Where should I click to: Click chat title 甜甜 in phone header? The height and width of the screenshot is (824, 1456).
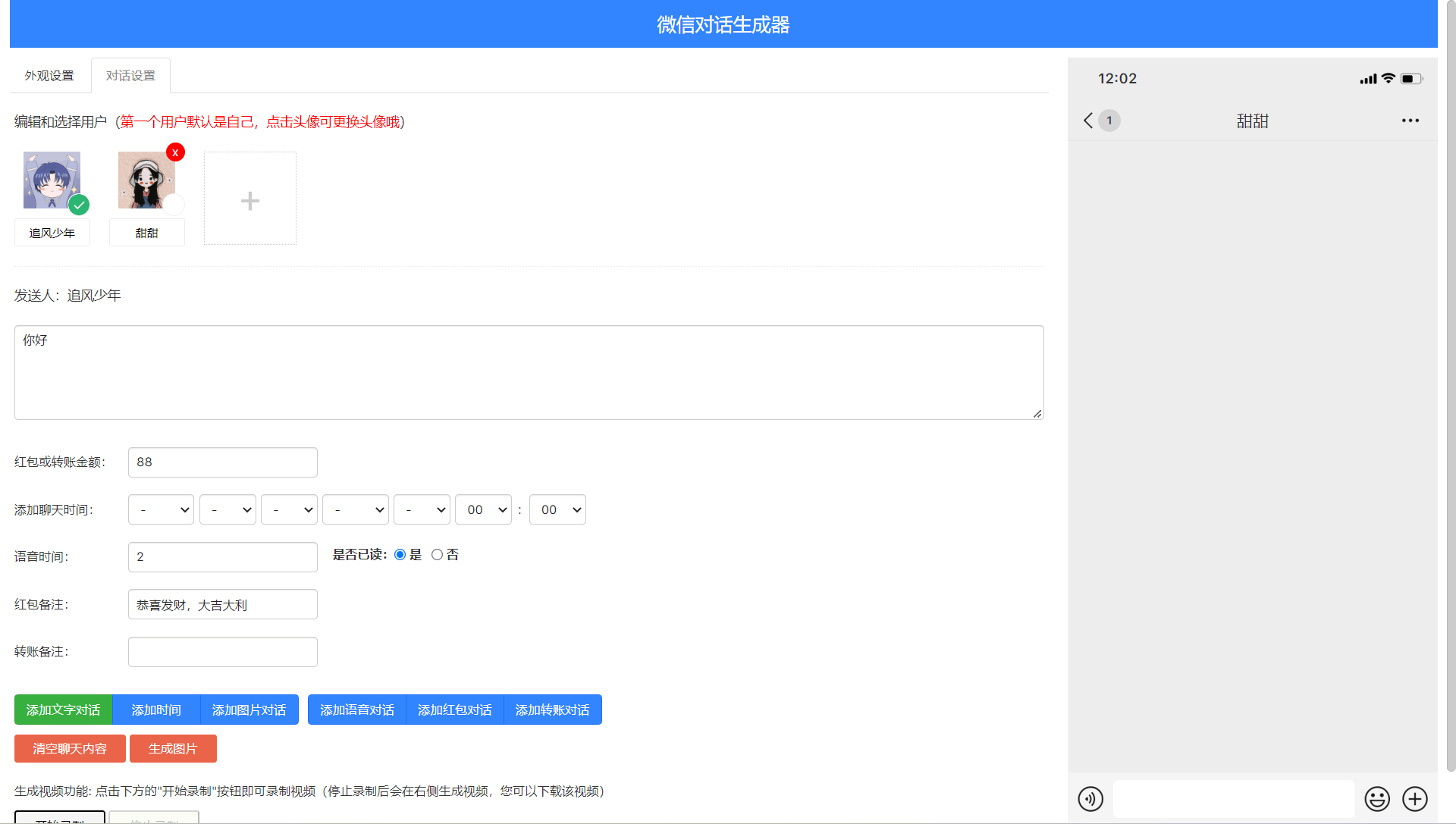(x=1252, y=121)
